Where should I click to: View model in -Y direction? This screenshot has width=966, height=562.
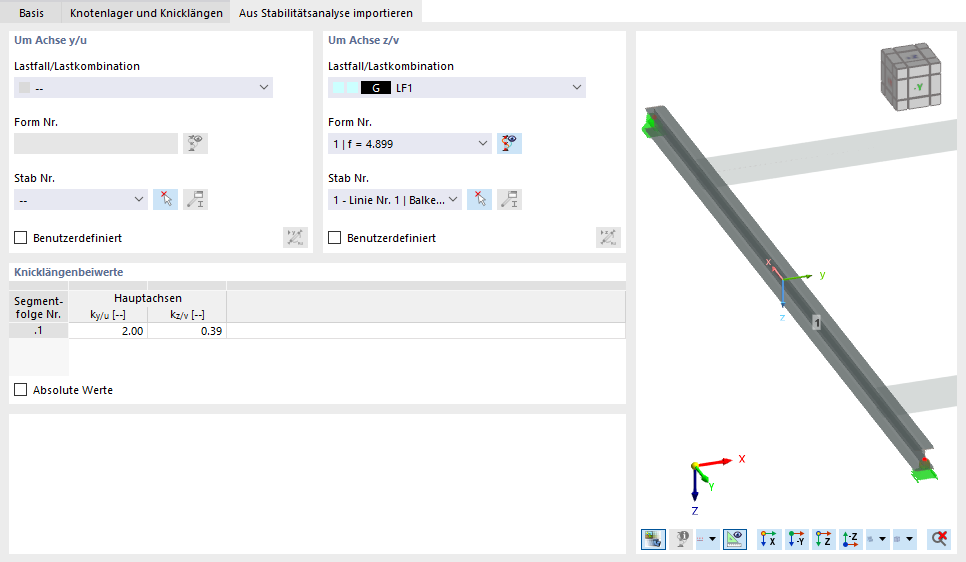796,539
